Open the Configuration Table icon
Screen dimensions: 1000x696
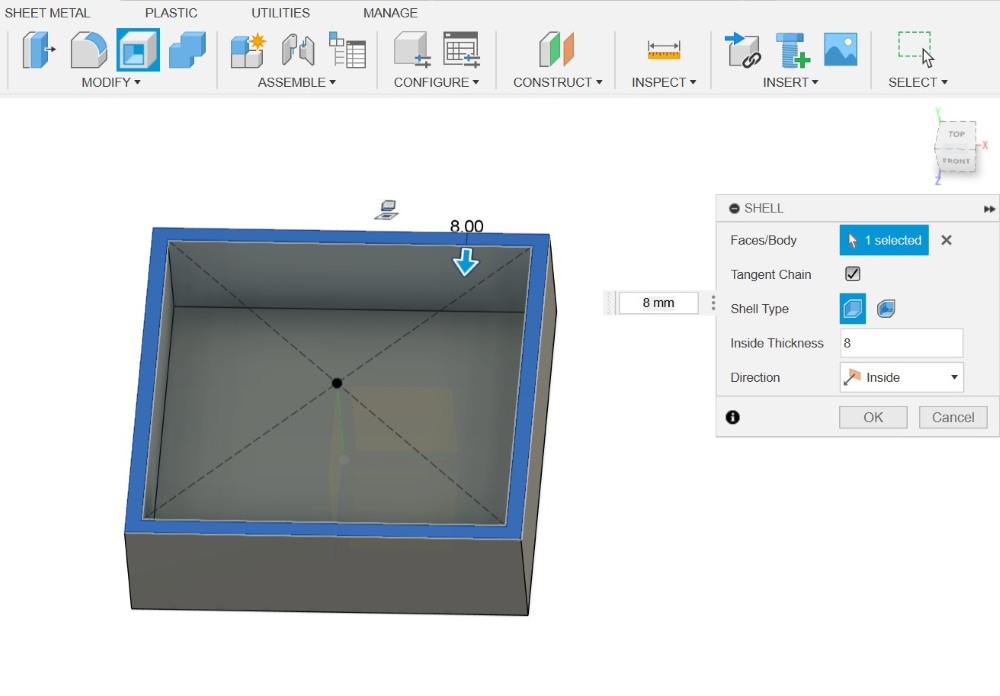pyautogui.click(x=461, y=50)
